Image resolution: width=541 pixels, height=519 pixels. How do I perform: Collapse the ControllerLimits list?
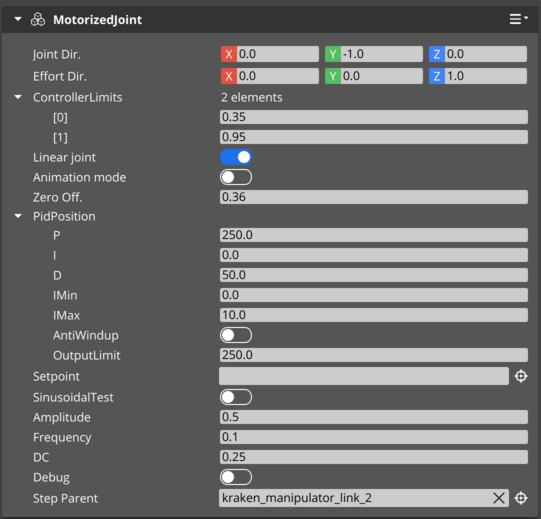tap(18, 97)
